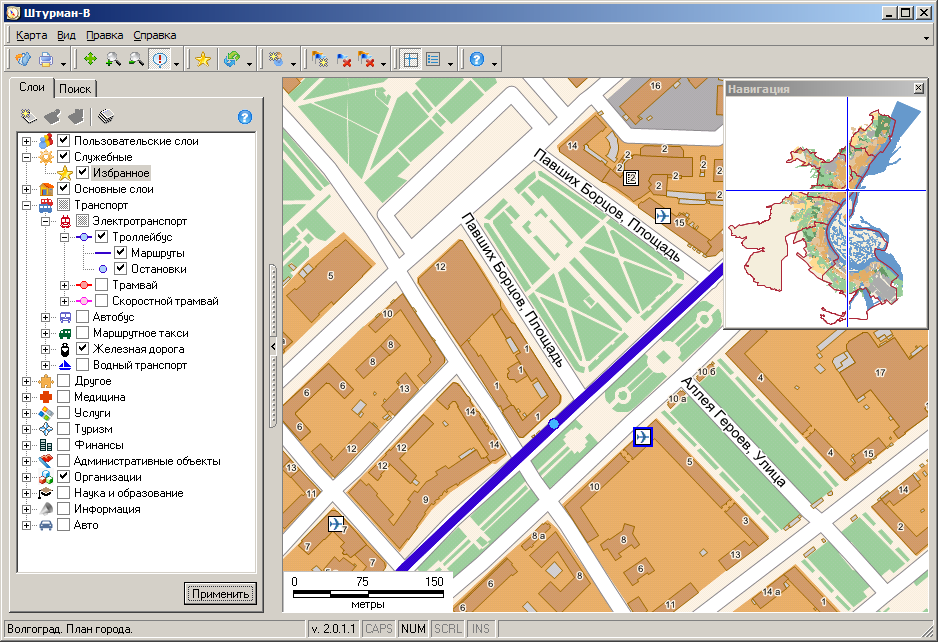This screenshot has height=642, width=938.
Task: Select the Наука и образование tree row
Action: click(129, 492)
